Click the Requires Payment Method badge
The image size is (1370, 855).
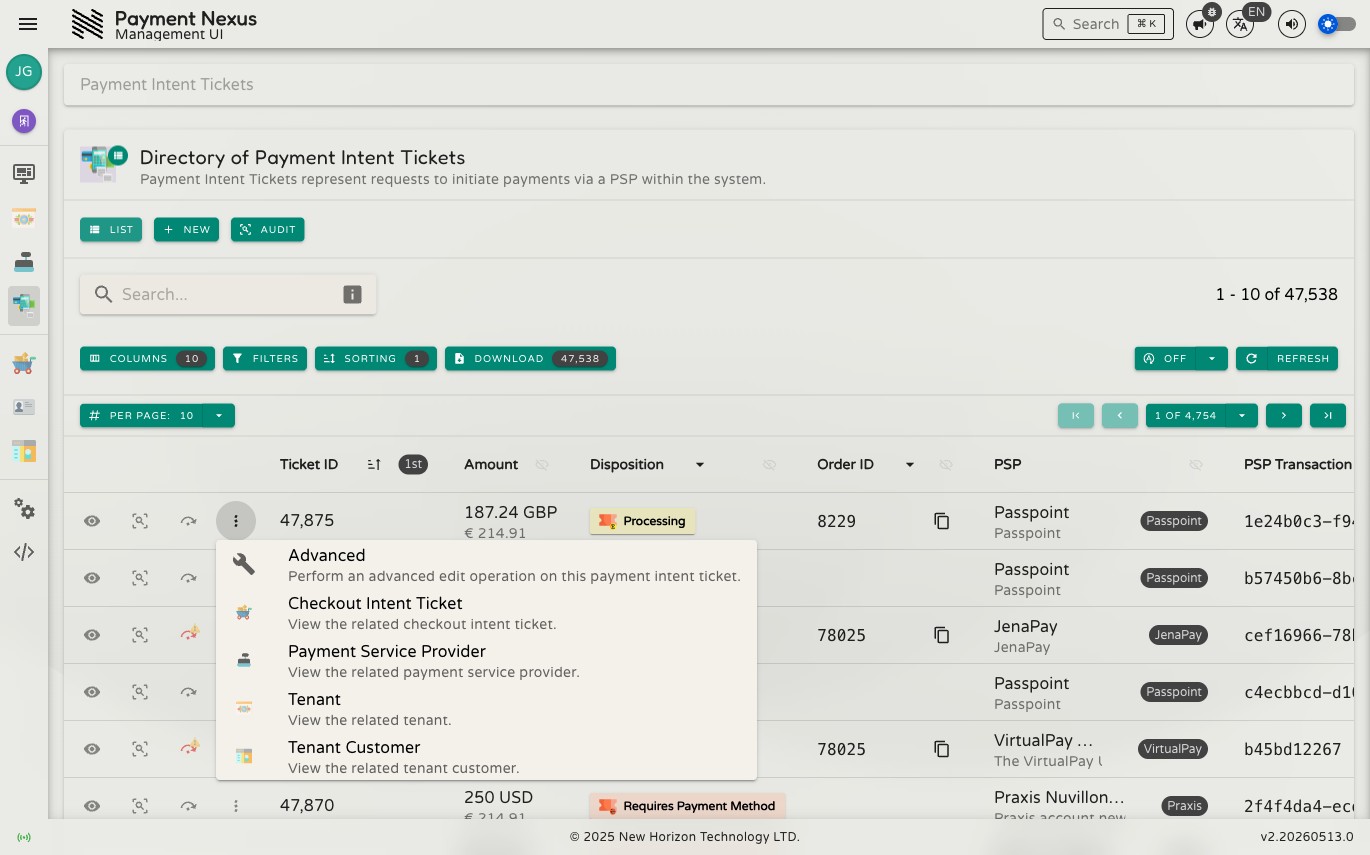(688, 806)
